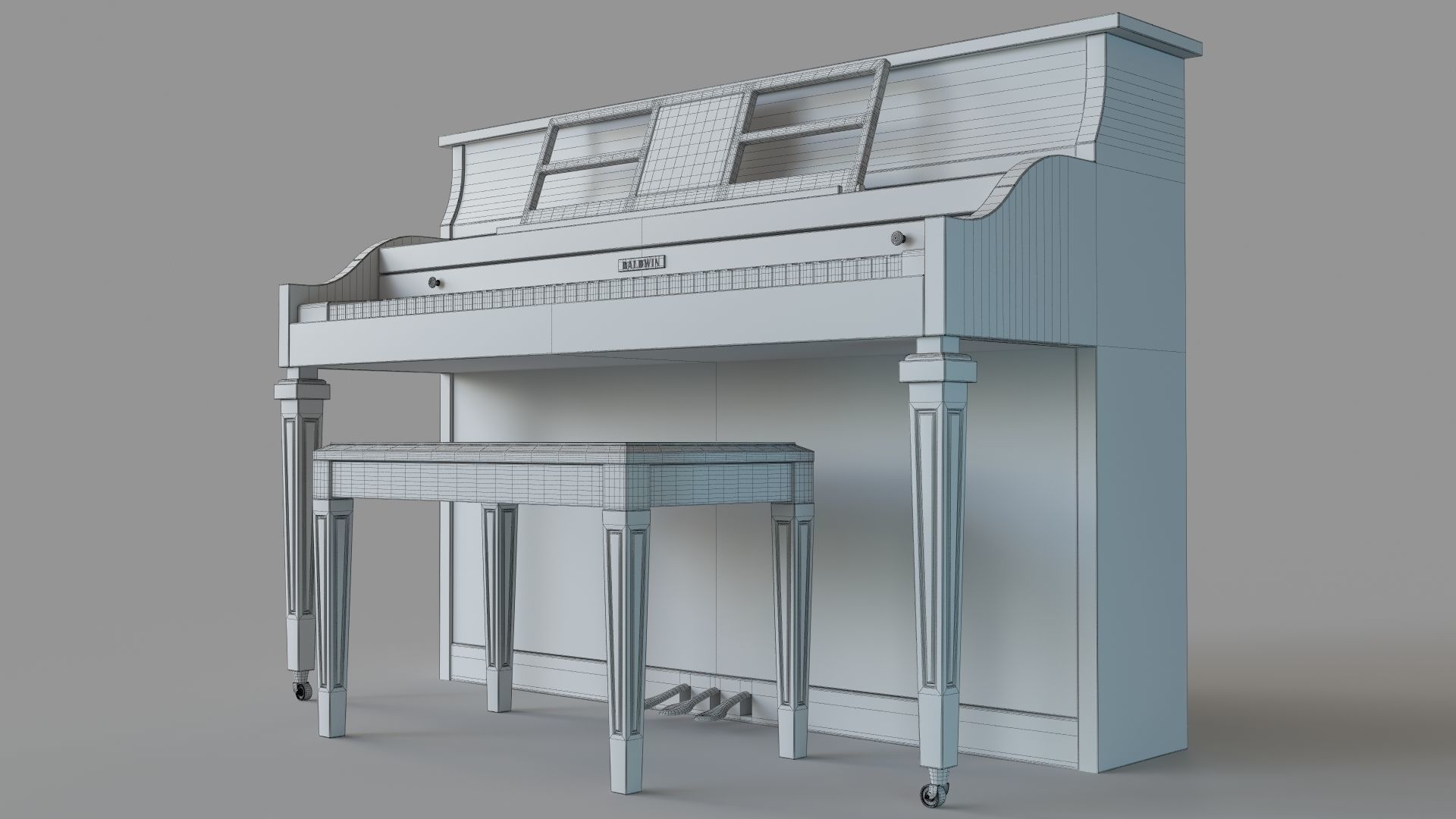Click the small knob left of the BALDWIN nameplate

tap(435, 282)
